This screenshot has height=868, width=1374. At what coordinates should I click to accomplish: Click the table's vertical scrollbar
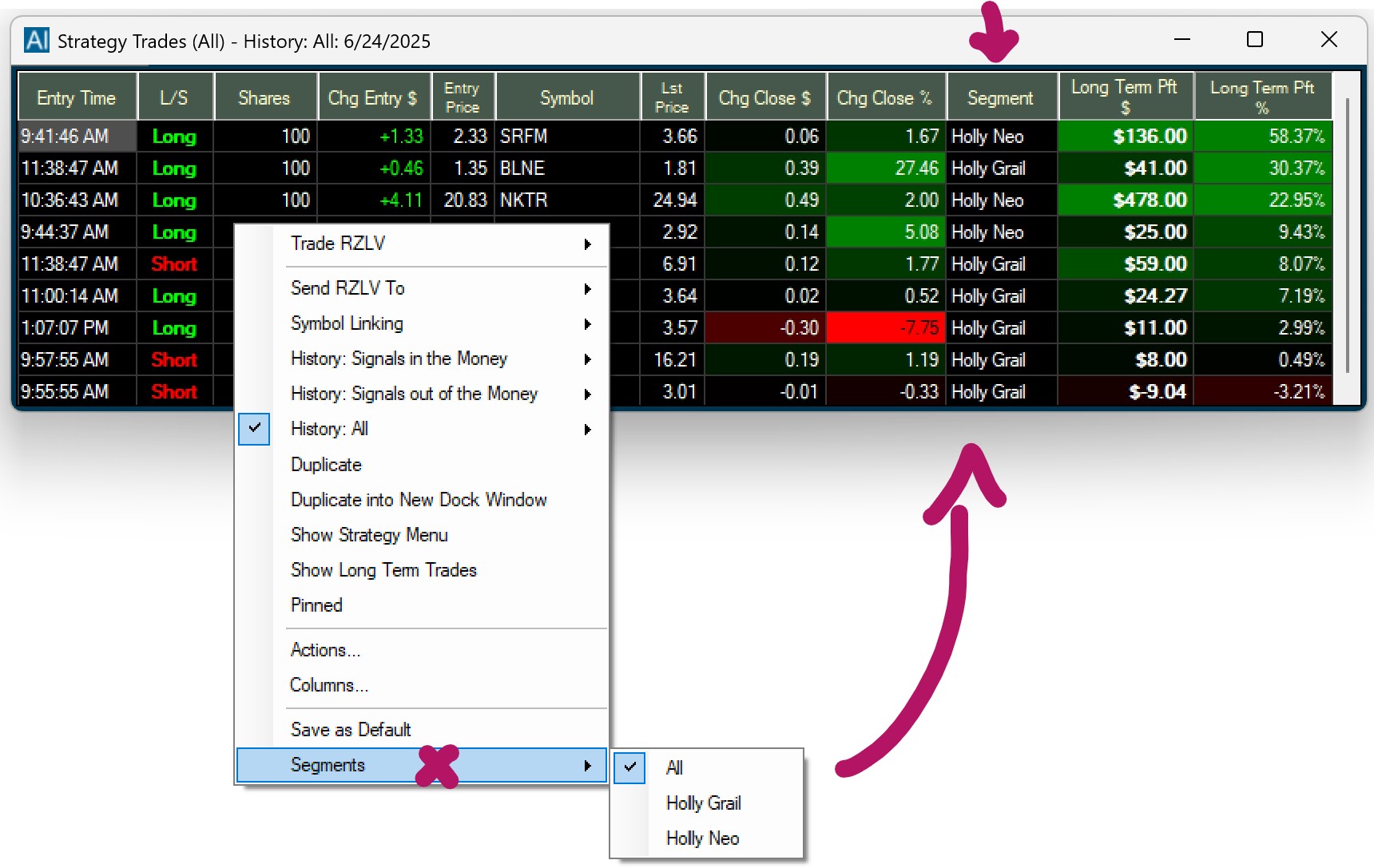pyautogui.click(x=1347, y=236)
